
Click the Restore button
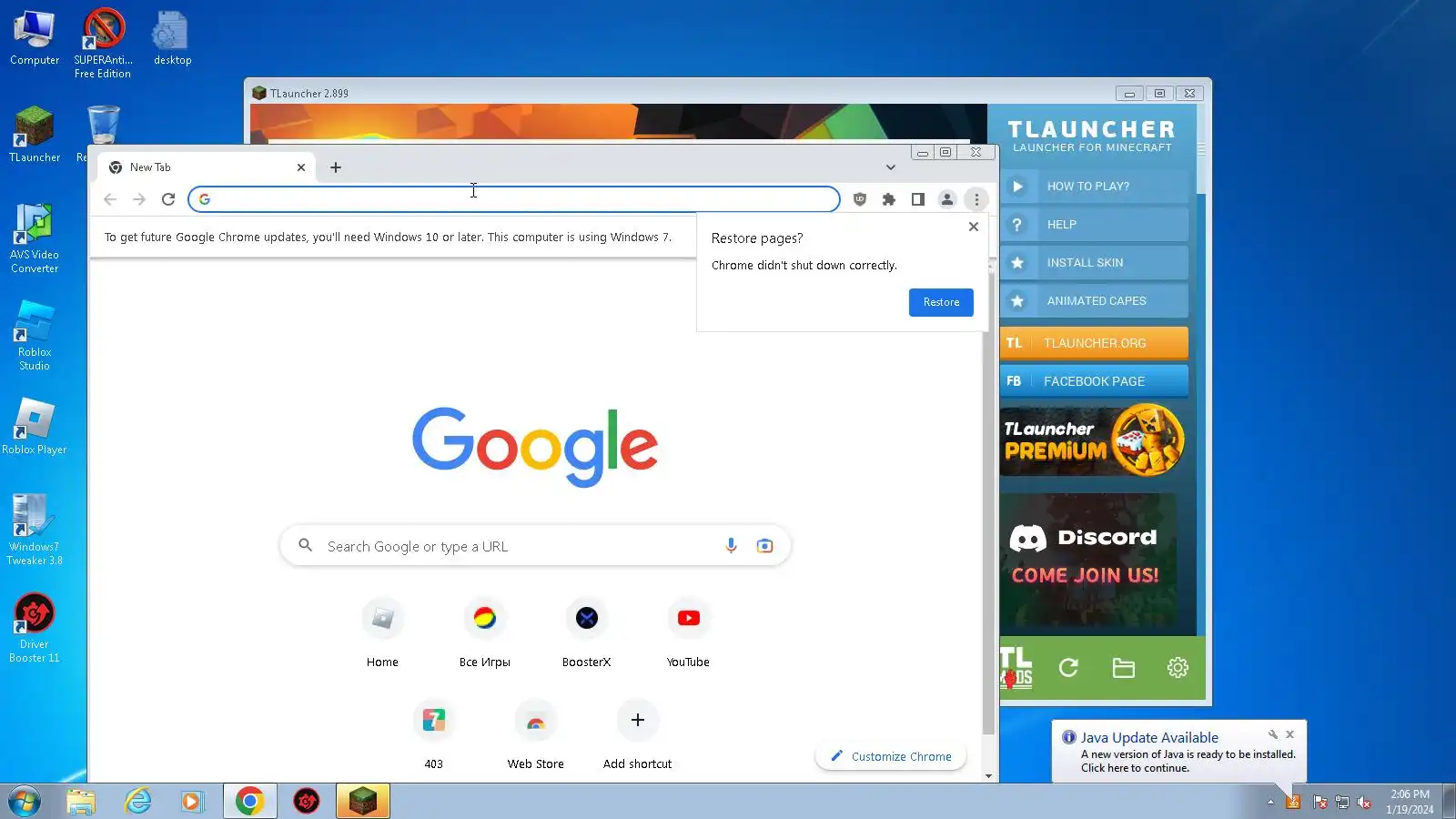(x=941, y=302)
